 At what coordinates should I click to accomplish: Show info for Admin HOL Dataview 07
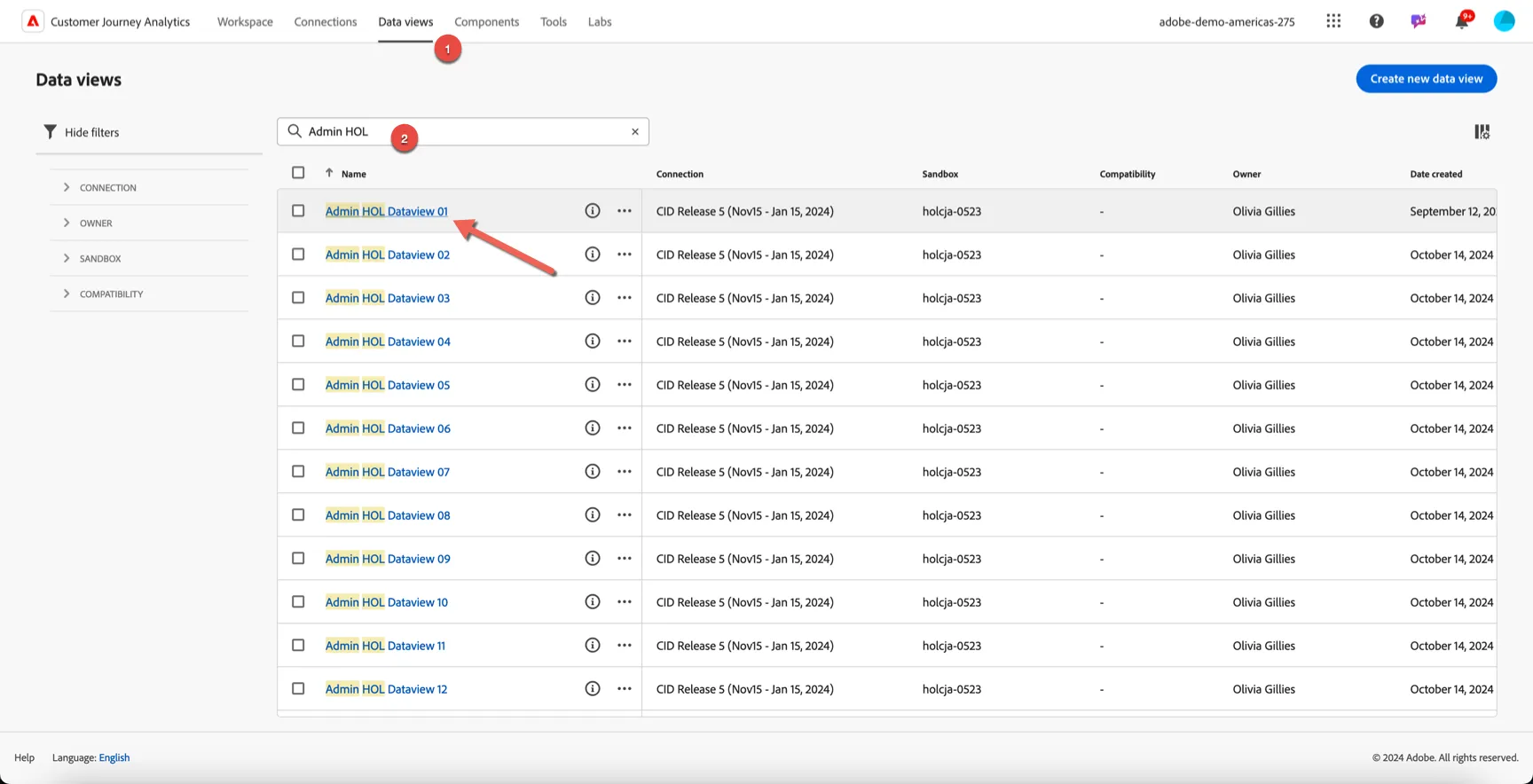click(593, 472)
